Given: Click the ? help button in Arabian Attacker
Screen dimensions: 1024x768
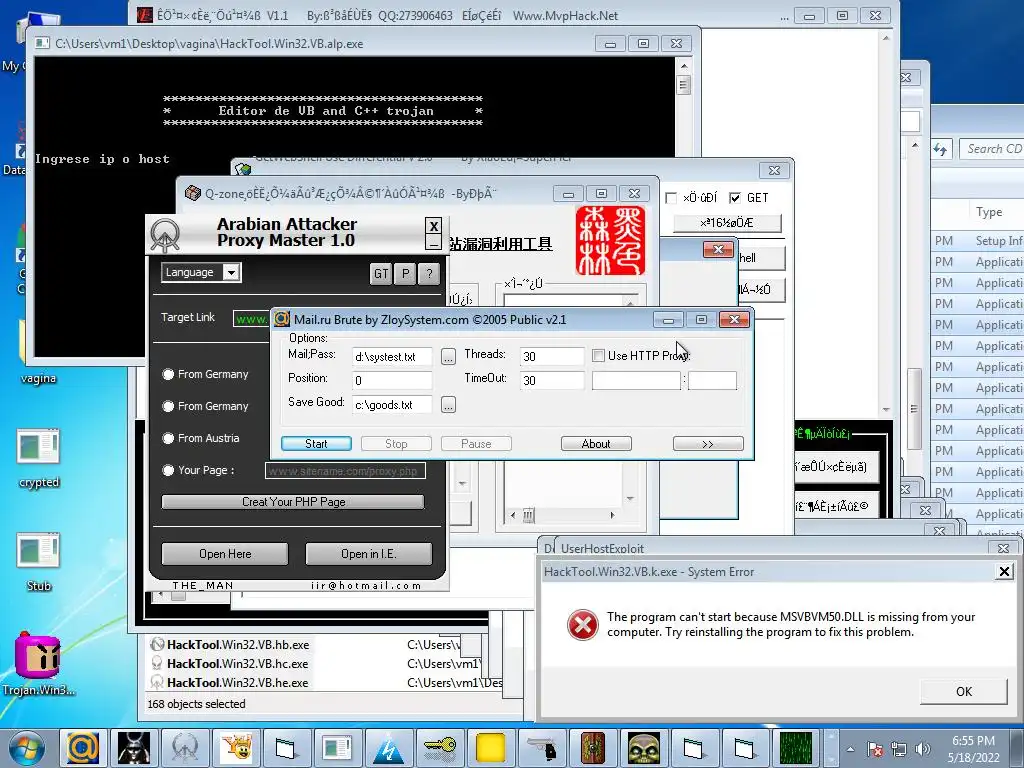Looking at the screenshot, I should (429, 274).
